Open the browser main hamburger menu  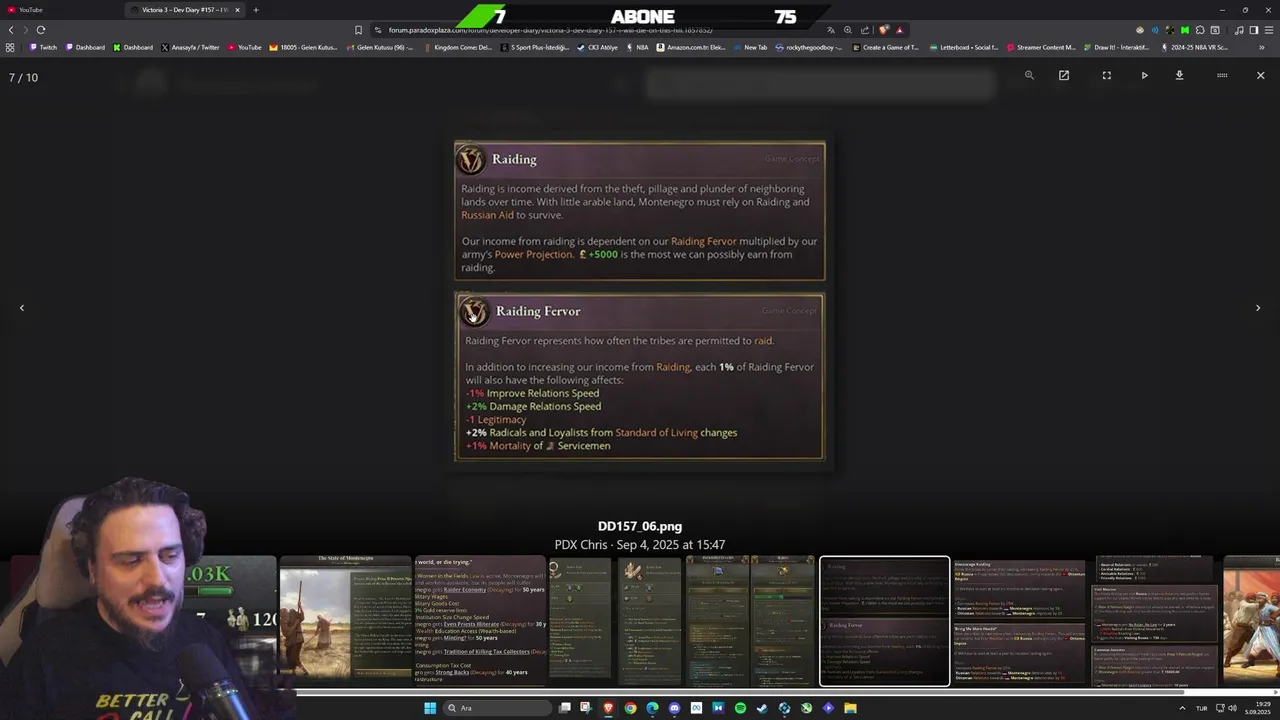pos(1269,30)
